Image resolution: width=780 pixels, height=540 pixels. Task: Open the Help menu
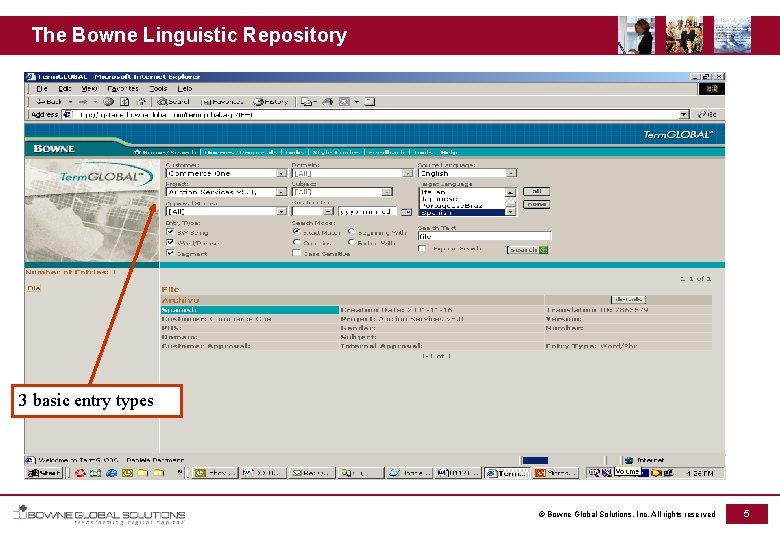point(185,89)
